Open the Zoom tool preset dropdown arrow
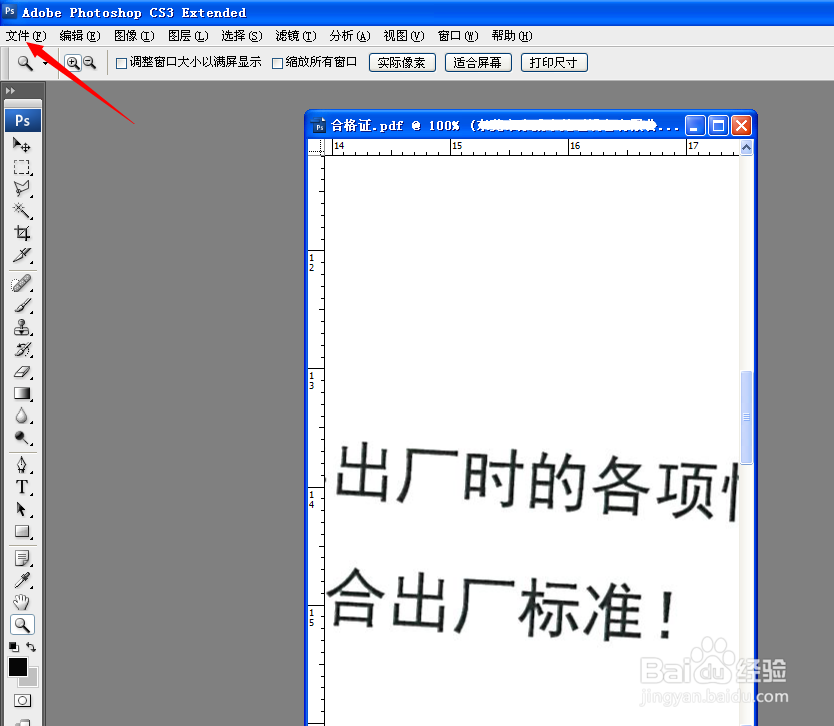834x726 pixels. click(43, 61)
